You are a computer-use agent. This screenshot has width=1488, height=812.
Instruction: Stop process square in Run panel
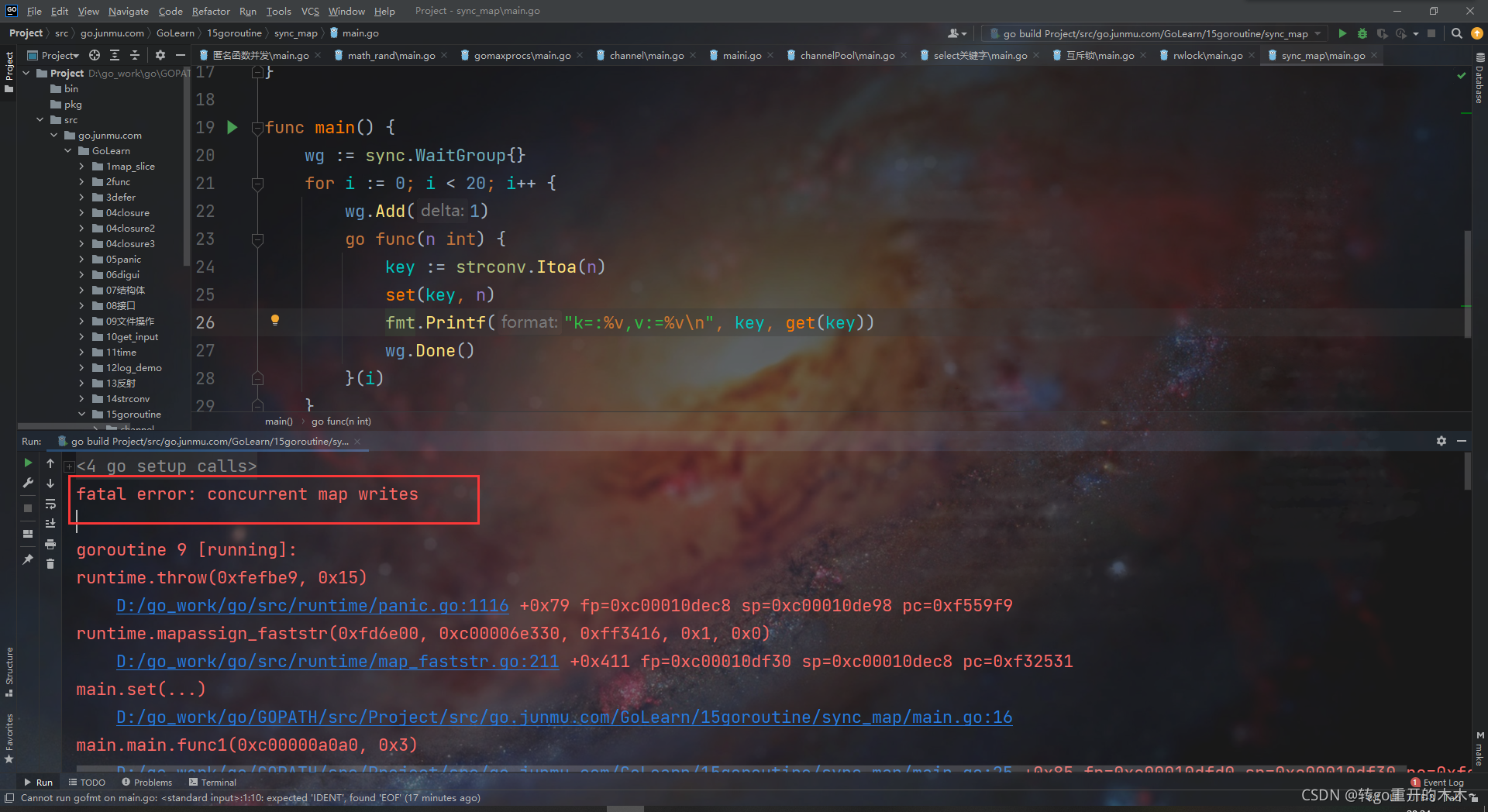(28, 508)
